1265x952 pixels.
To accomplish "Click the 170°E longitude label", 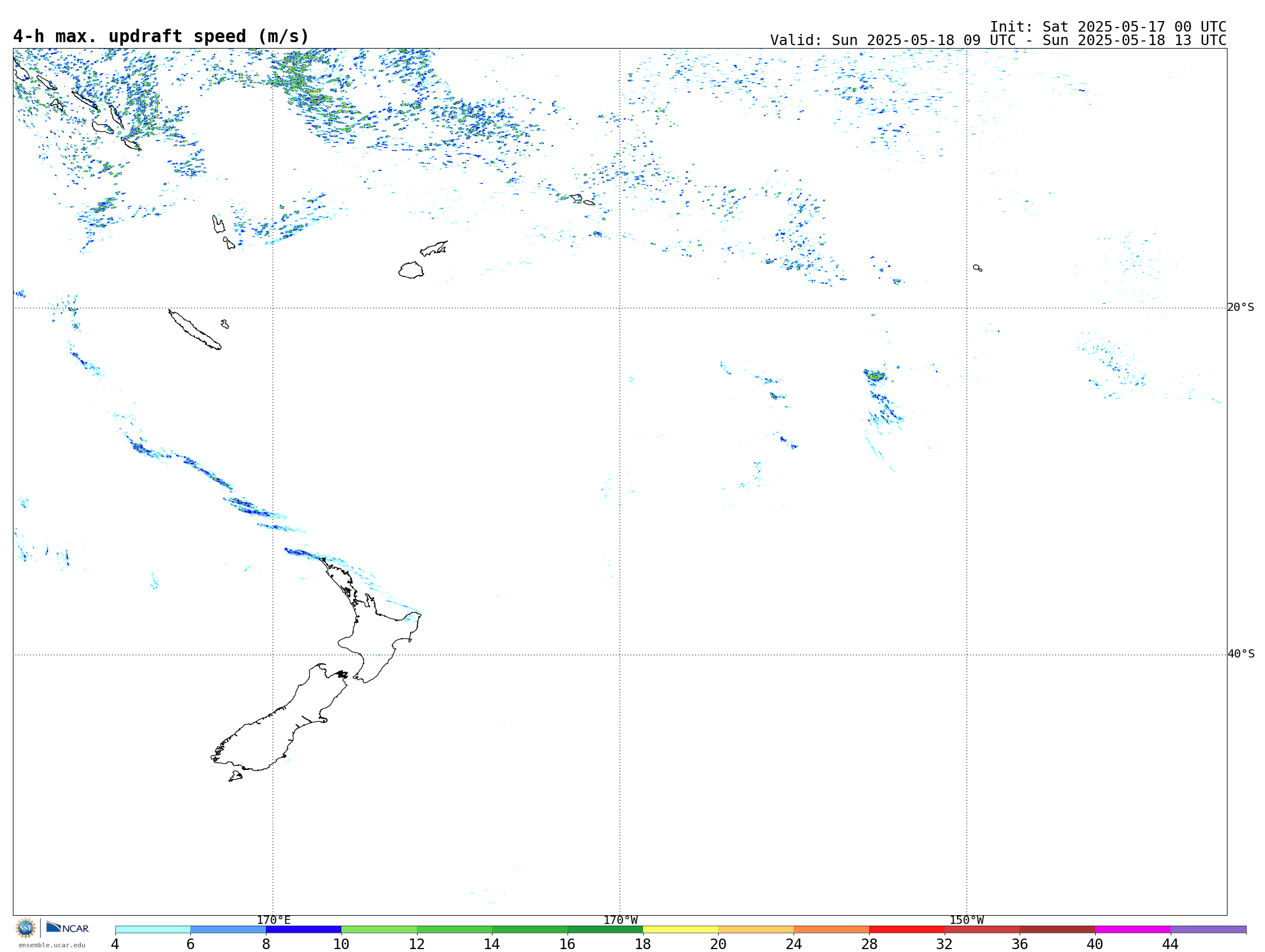I will tap(273, 920).
